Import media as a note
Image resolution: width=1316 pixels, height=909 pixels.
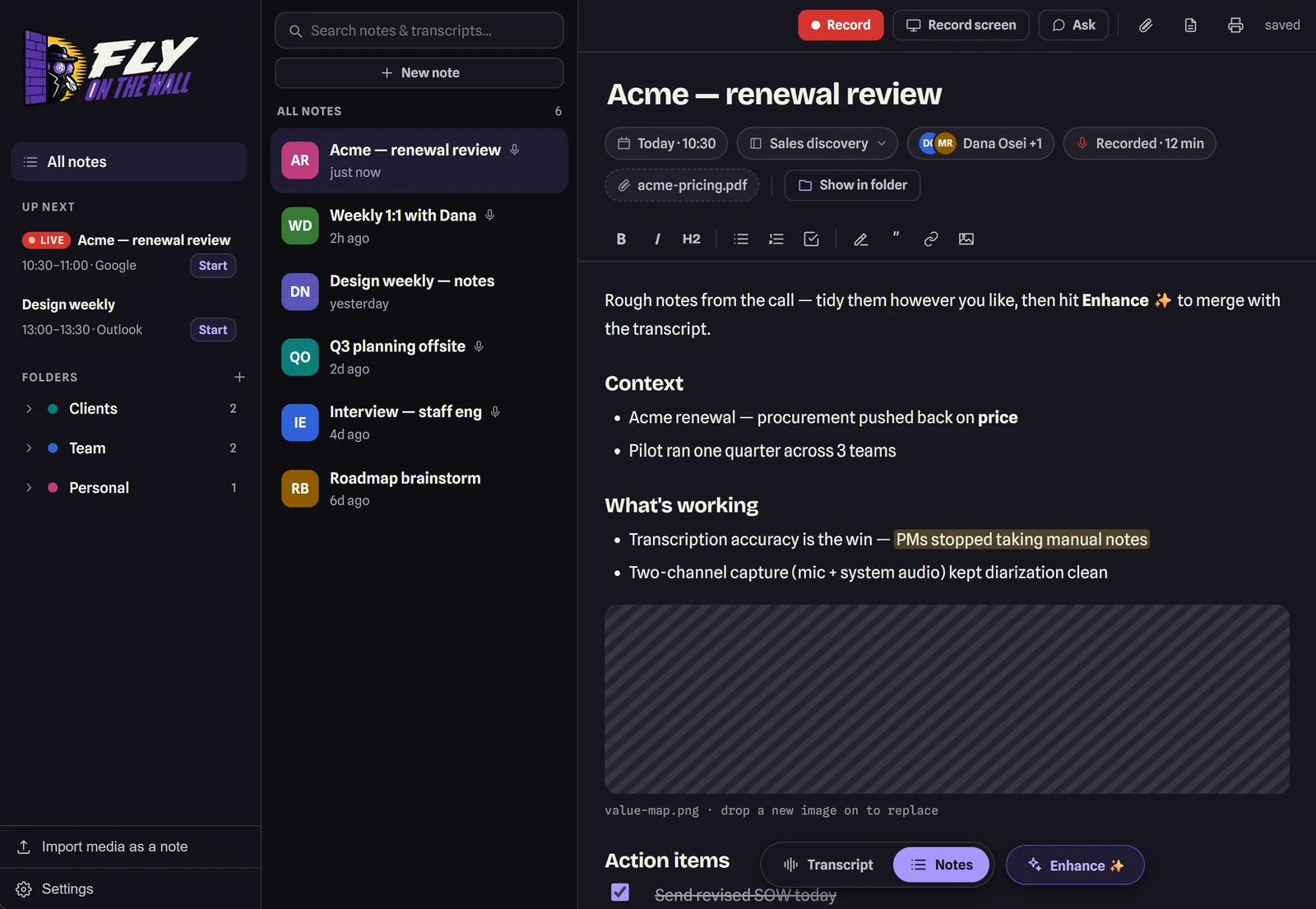click(x=130, y=846)
